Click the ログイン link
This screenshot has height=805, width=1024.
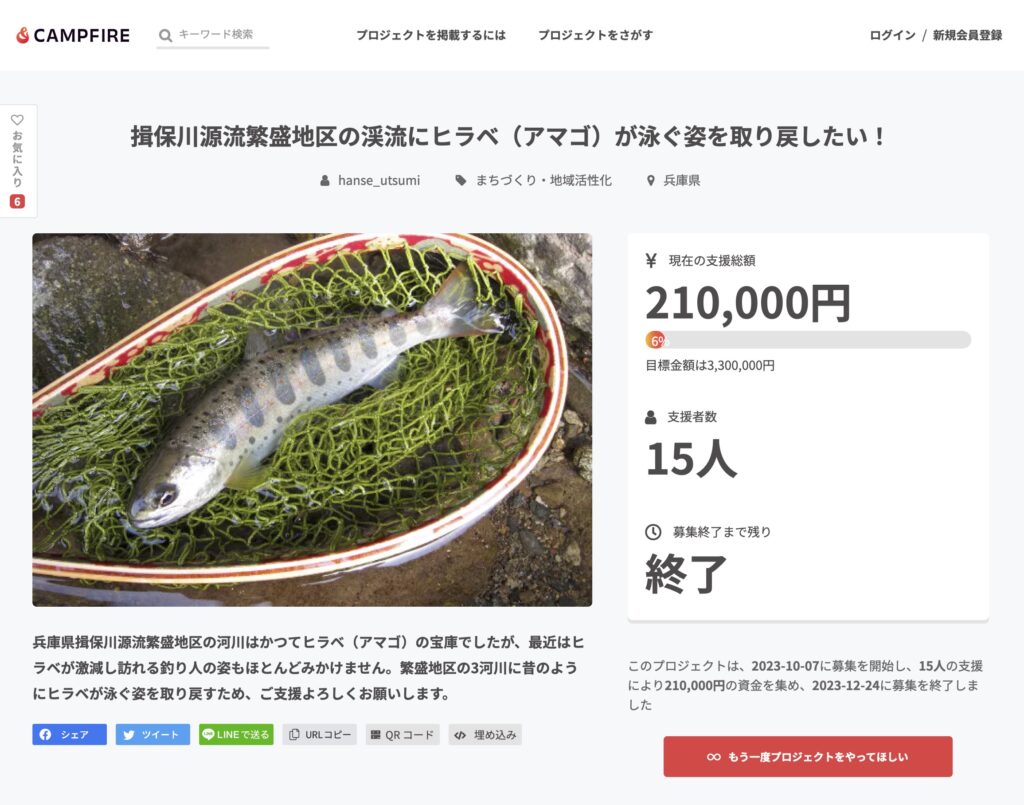pyautogui.click(x=892, y=35)
